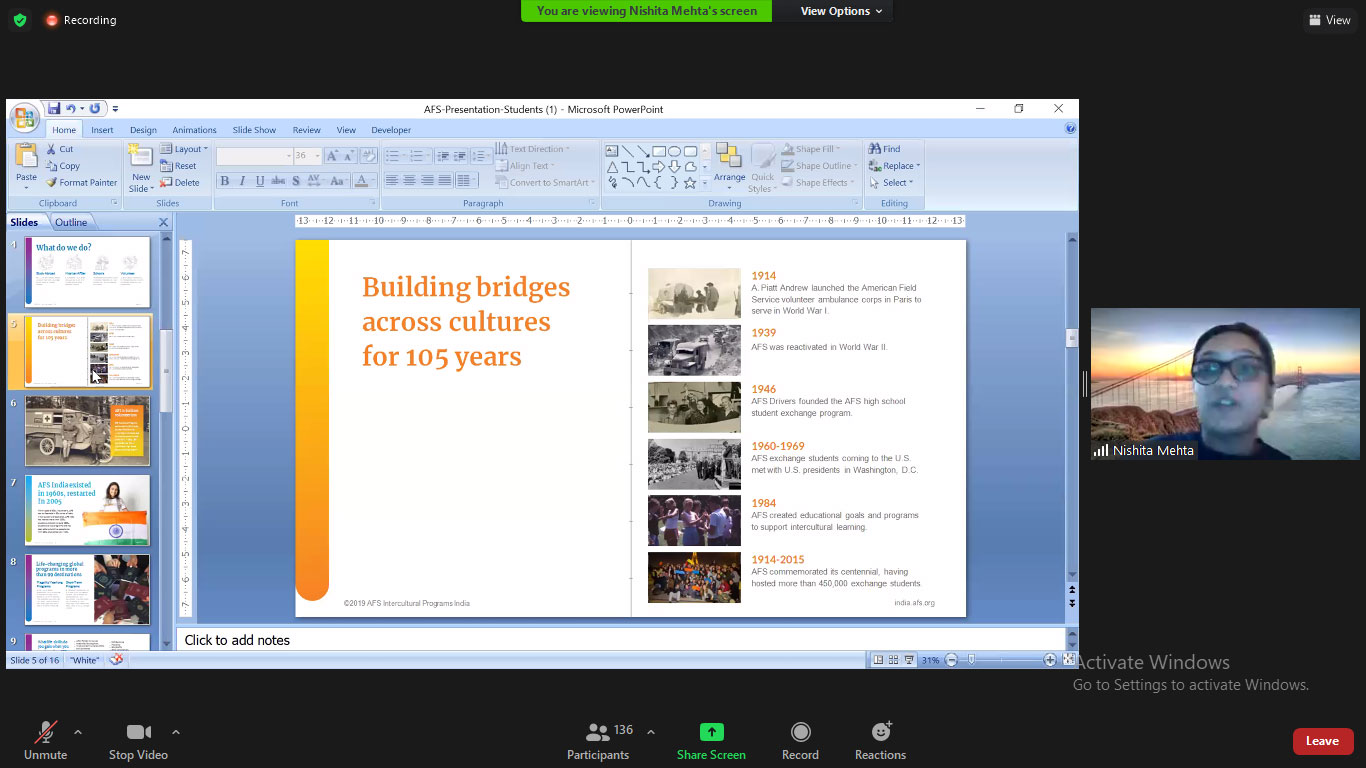The height and width of the screenshot is (768, 1366).
Task: Open the font size dropdown showing 36
Action: (318, 156)
